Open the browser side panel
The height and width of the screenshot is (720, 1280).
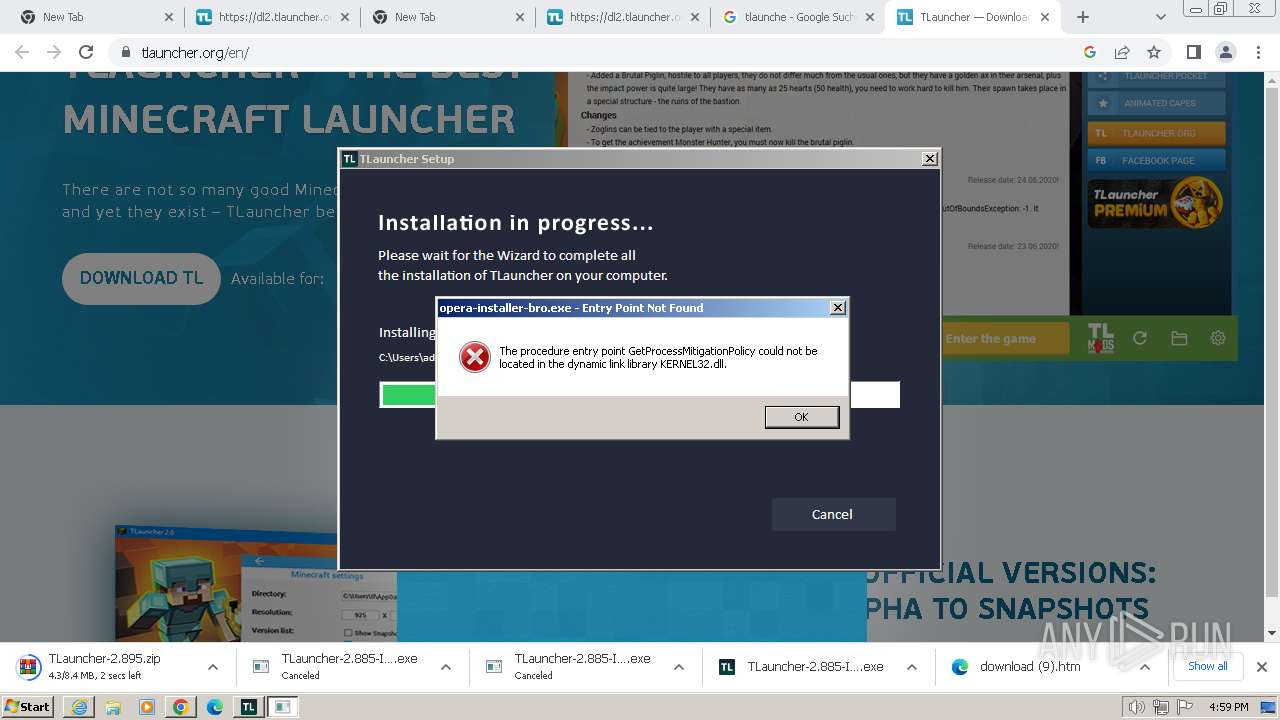[1193, 52]
